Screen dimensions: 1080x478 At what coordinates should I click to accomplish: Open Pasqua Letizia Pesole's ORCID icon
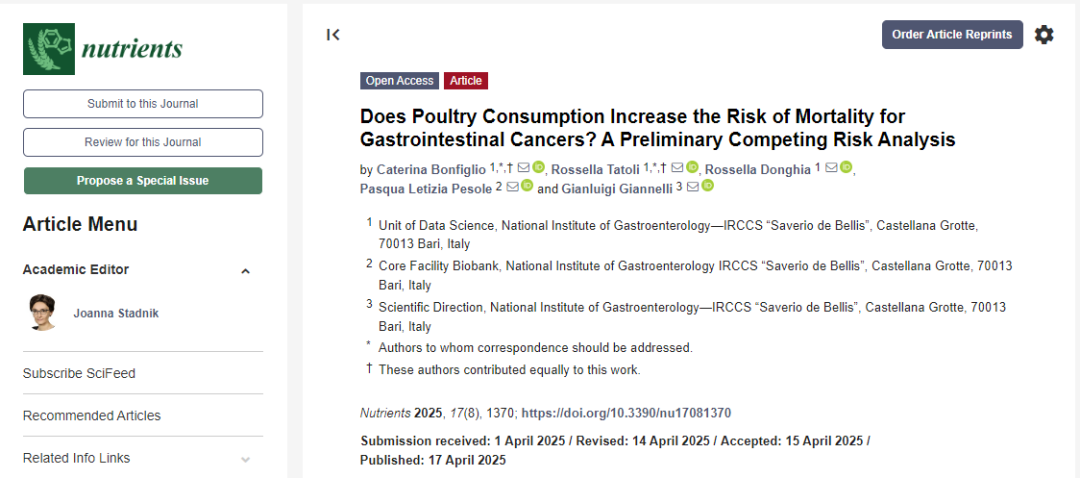coord(527,186)
